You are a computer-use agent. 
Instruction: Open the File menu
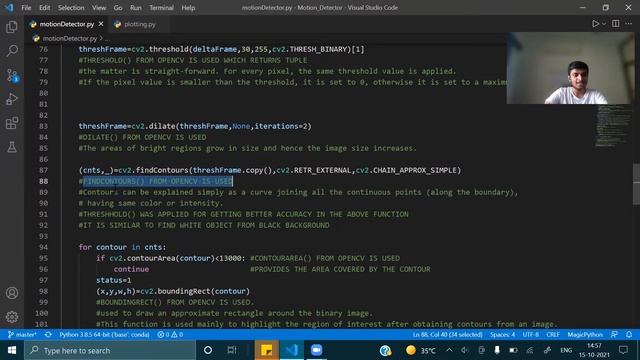[x=26, y=8]
